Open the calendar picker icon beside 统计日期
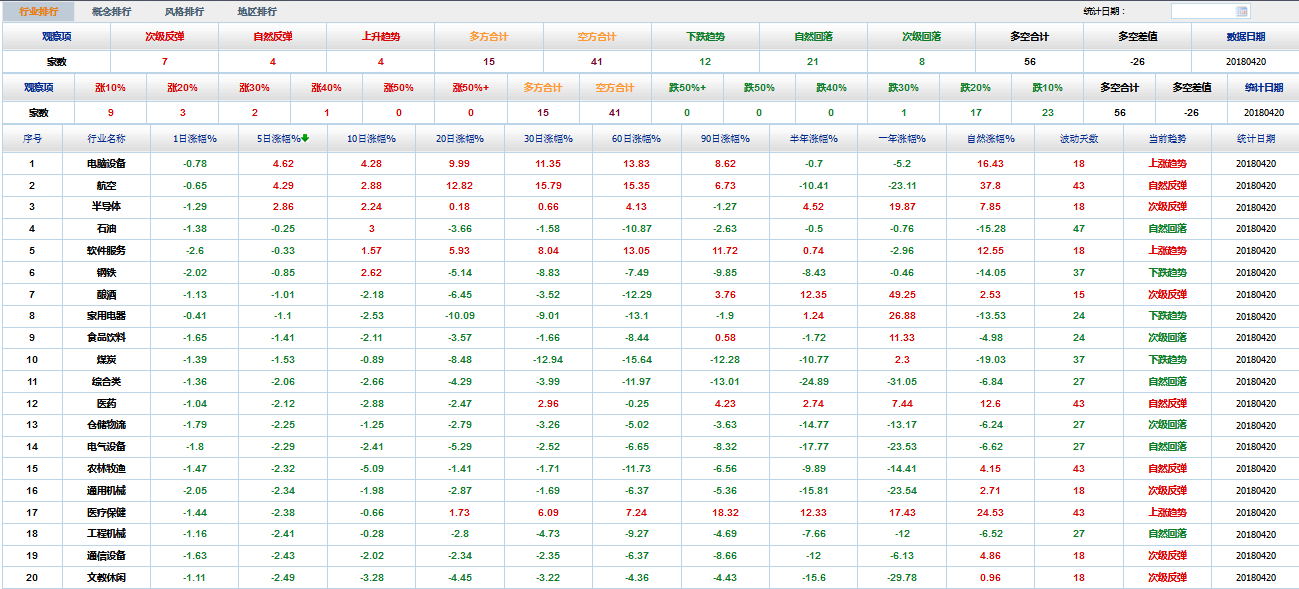The image size is (1299, 589). pyautogui.click(x=1242, y=11)
